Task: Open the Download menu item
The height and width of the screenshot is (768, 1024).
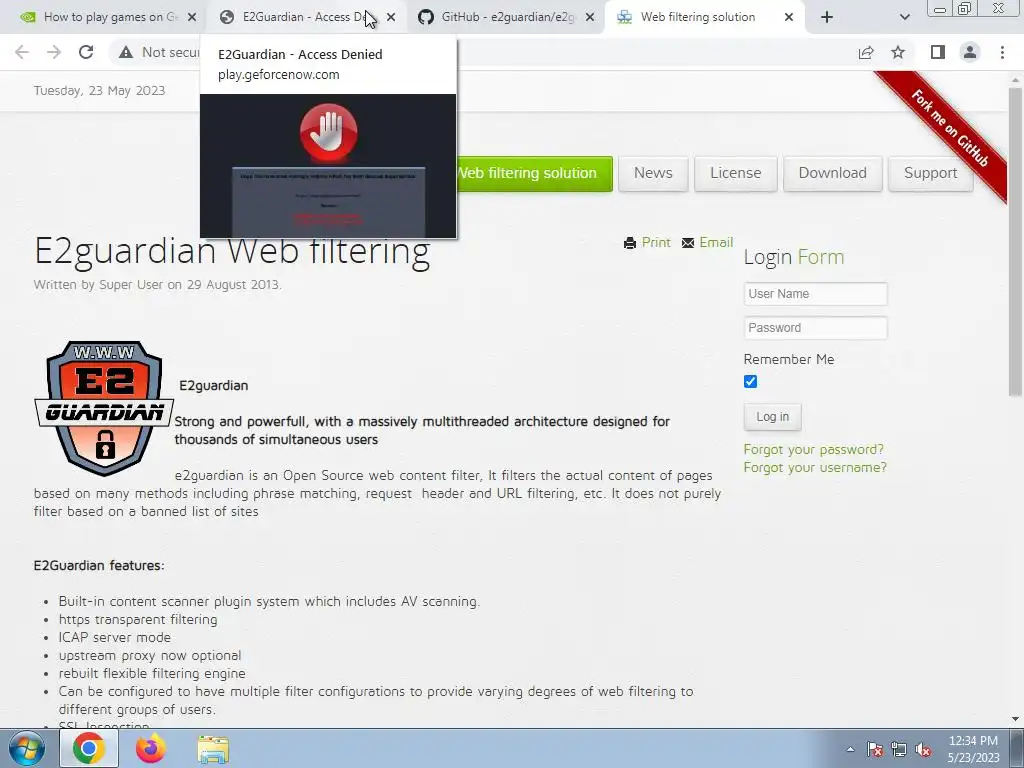Action: point(833,173)
